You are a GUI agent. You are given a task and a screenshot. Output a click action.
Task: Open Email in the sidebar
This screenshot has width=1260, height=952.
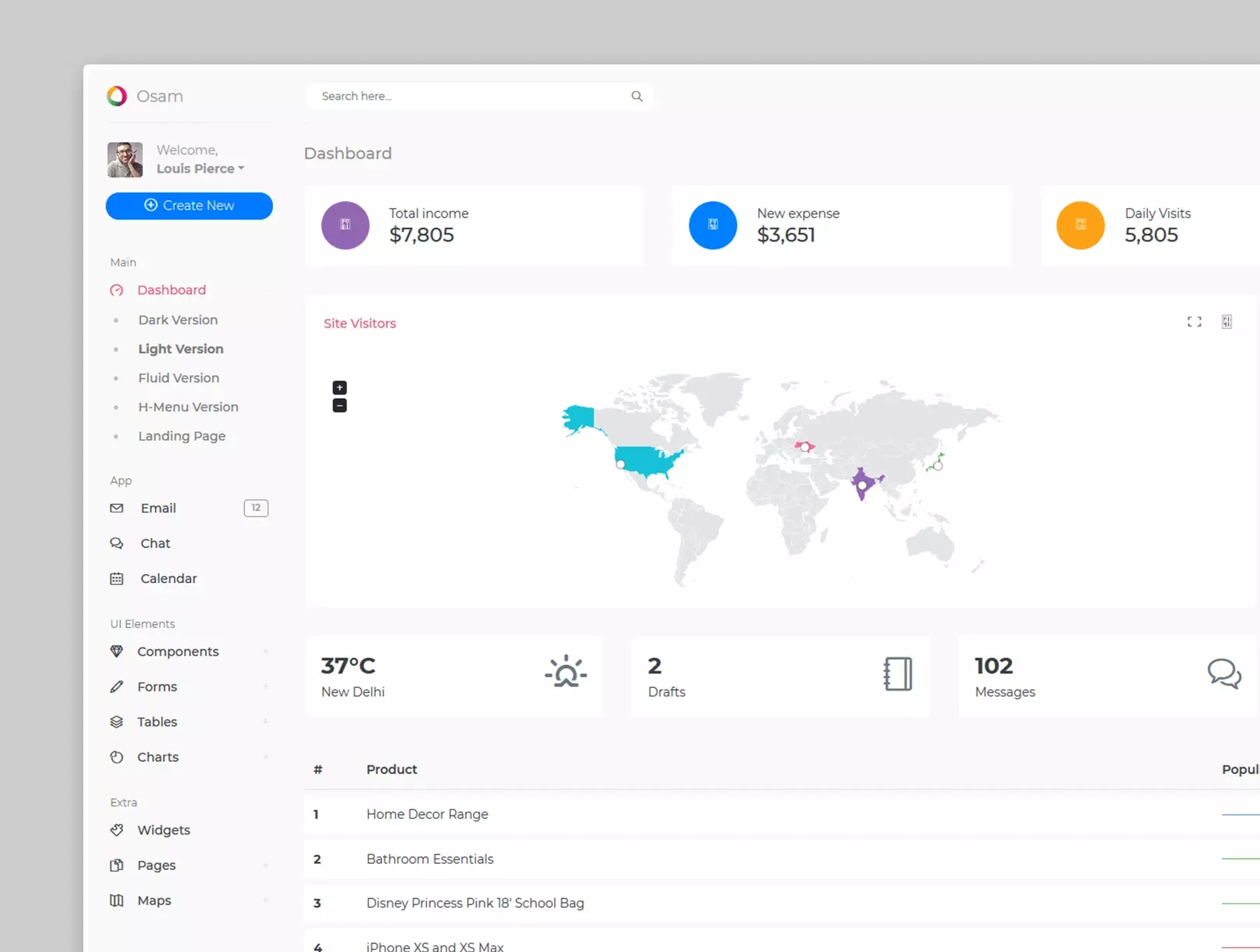[158, 508]
